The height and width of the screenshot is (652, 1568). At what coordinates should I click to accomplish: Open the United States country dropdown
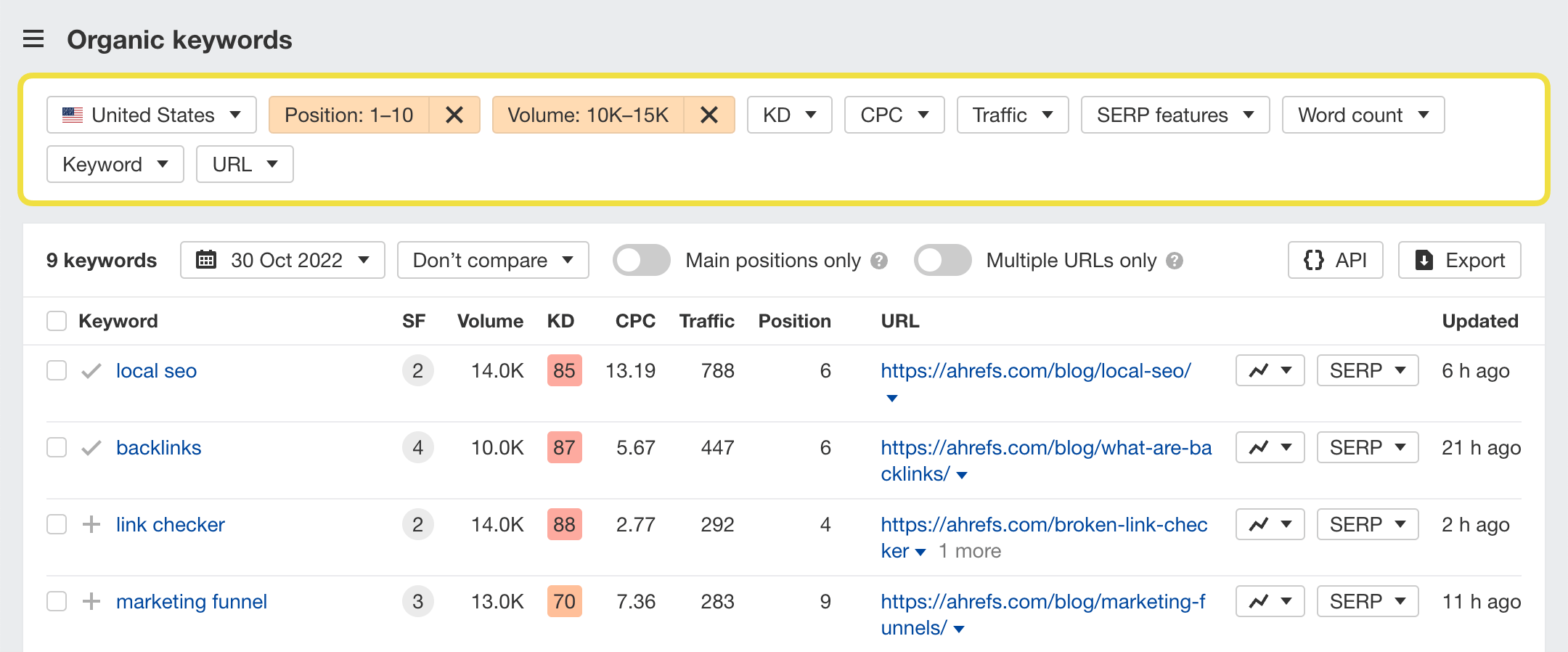pyautogui.click(x=152, y=115)
